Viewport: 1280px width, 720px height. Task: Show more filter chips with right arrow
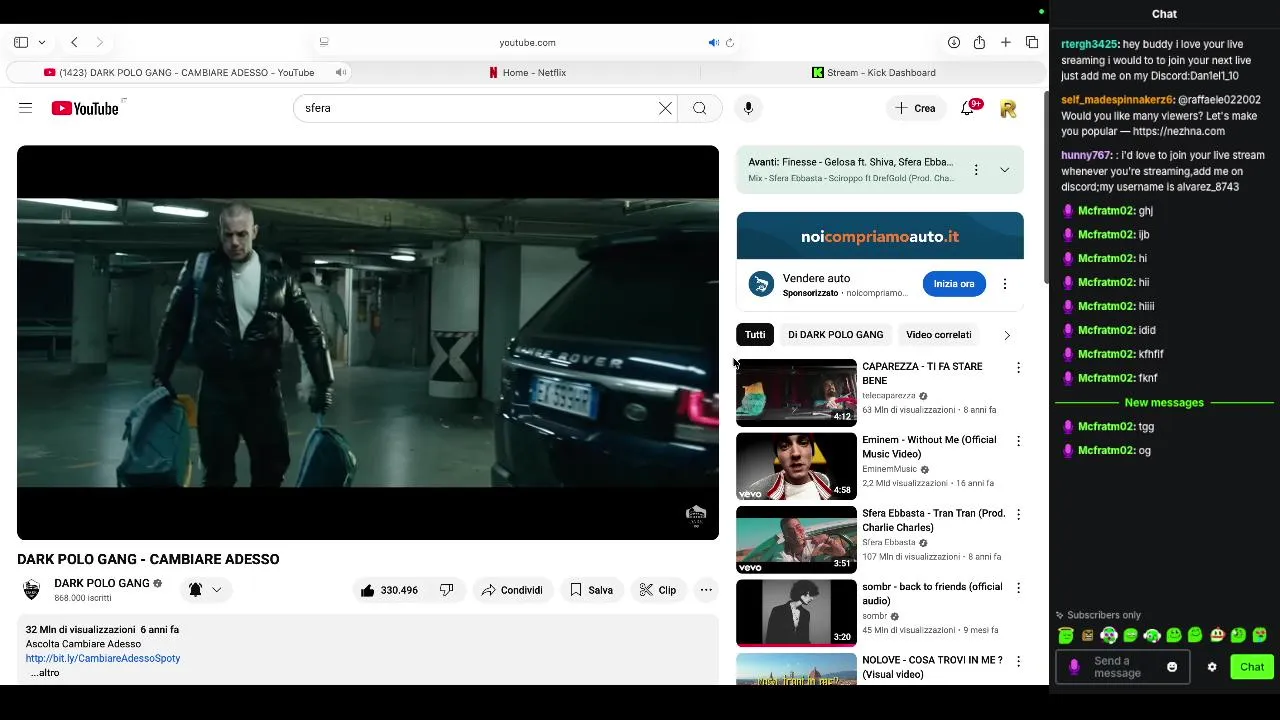(x=1007, y=335)
